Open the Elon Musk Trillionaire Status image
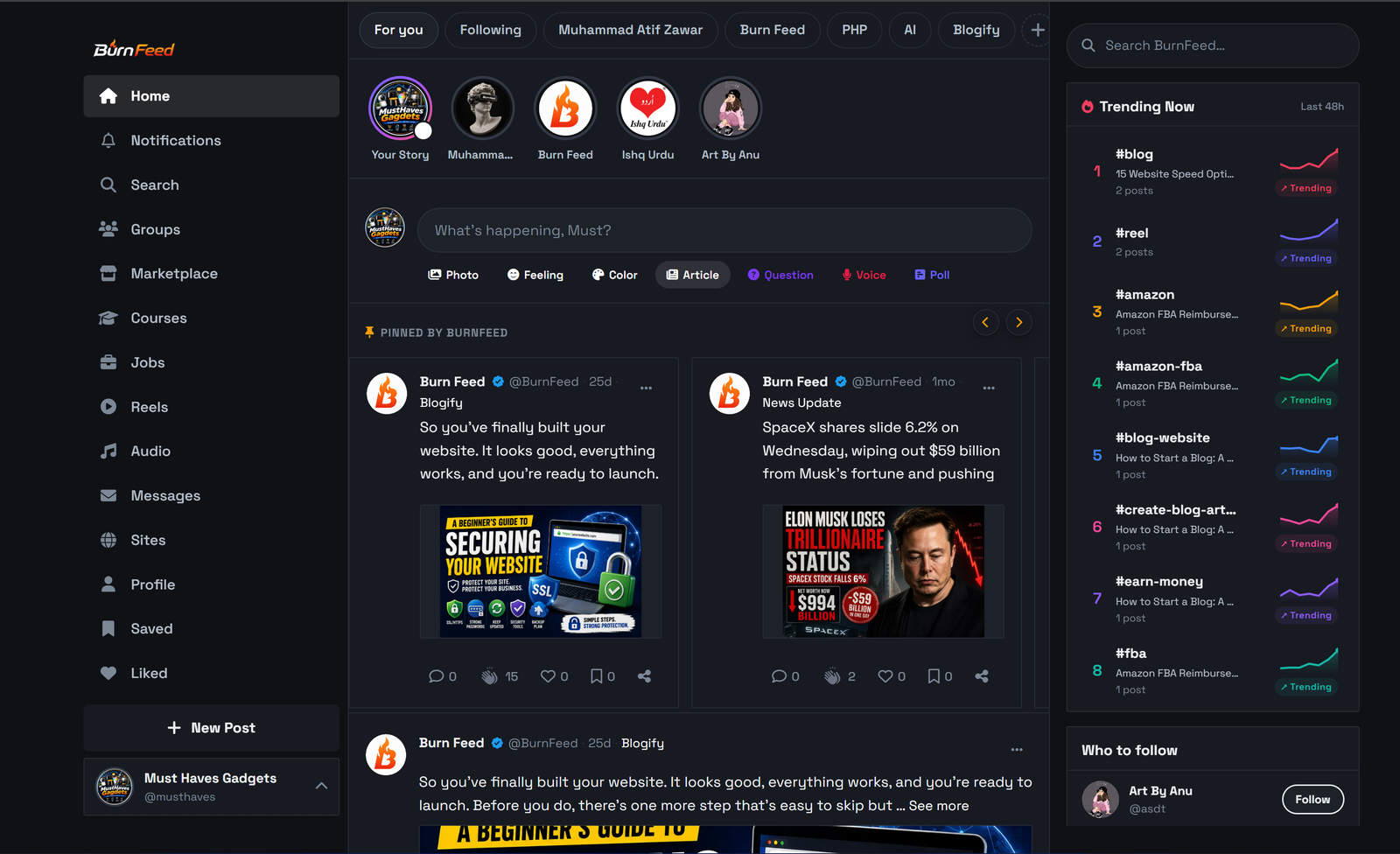The width and height of the screenshot is (1400, 854). coord(883,571)
